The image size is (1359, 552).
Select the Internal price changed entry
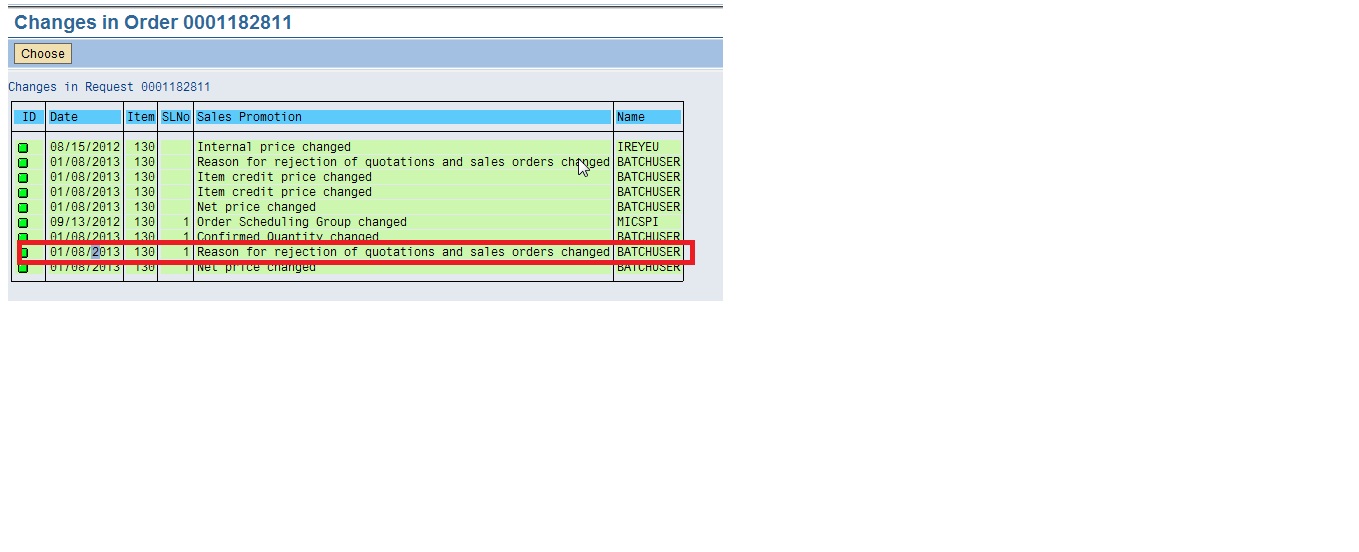[x=274, y=147]
